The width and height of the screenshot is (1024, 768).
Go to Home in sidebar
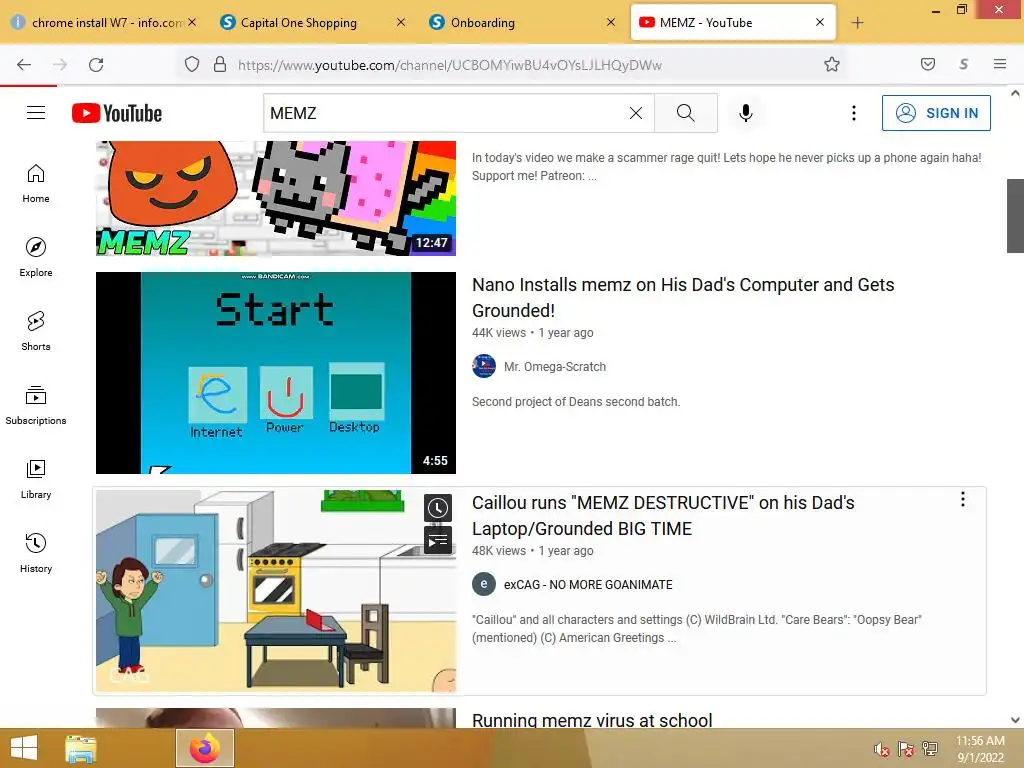36,184
